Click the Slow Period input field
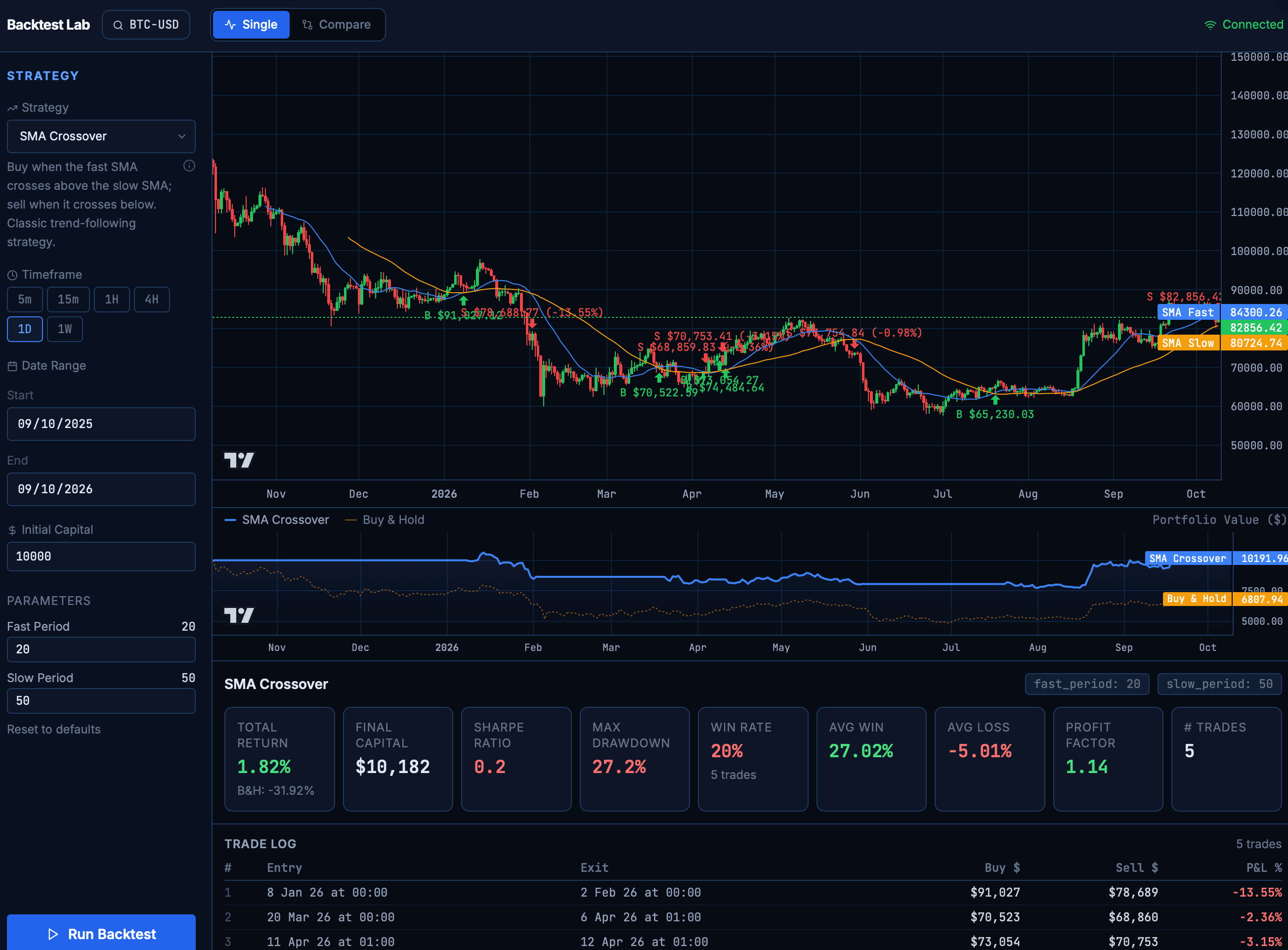Viewport: 1288px width, 950px height. 101,701
